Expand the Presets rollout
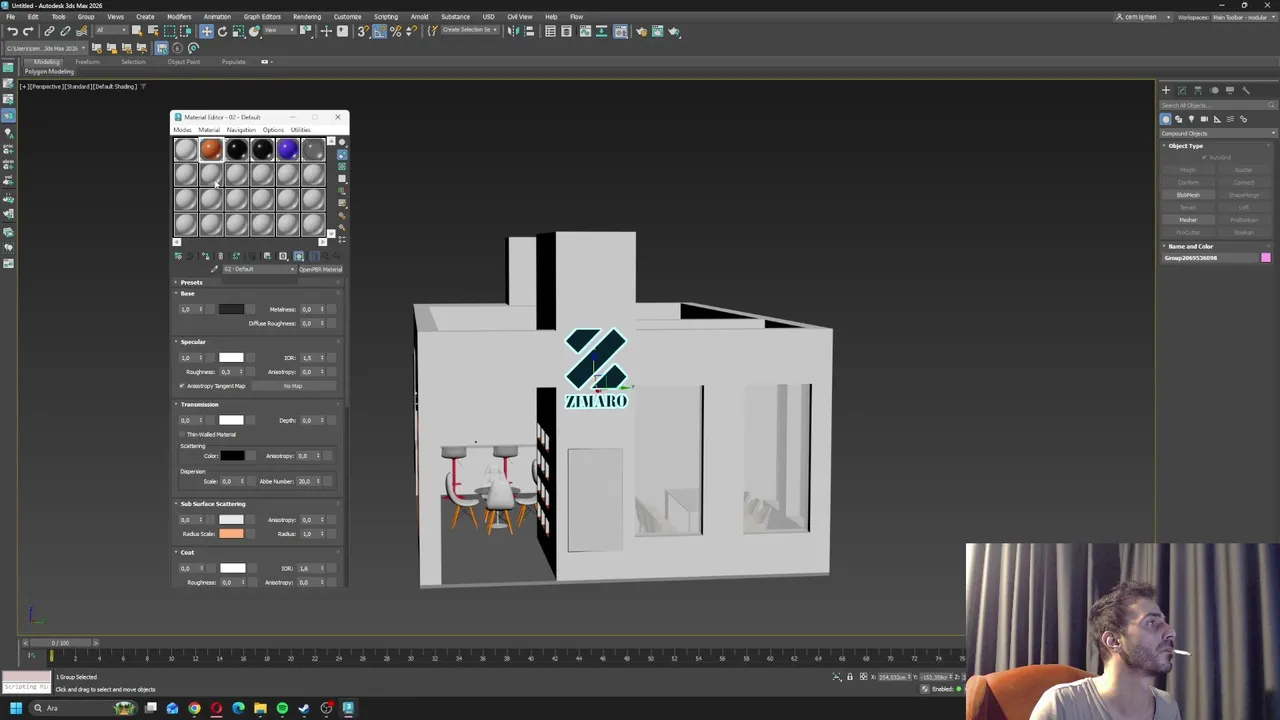 pos(191,282)
